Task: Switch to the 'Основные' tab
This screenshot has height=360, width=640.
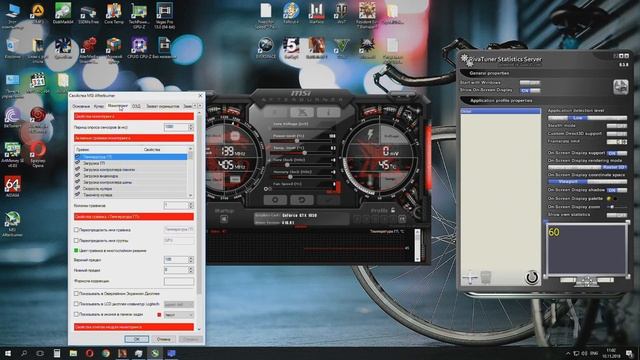Action: click(x=81, y=106)
